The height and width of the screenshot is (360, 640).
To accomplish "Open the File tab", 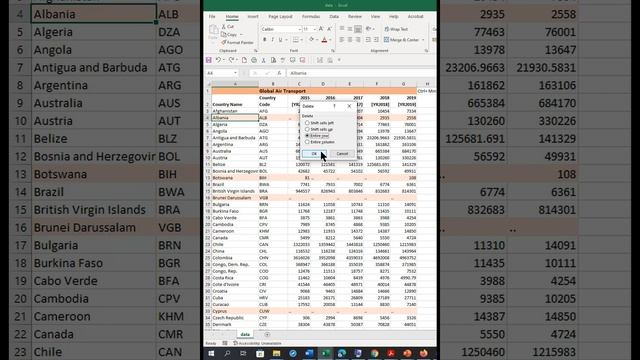I will (212, 17).
